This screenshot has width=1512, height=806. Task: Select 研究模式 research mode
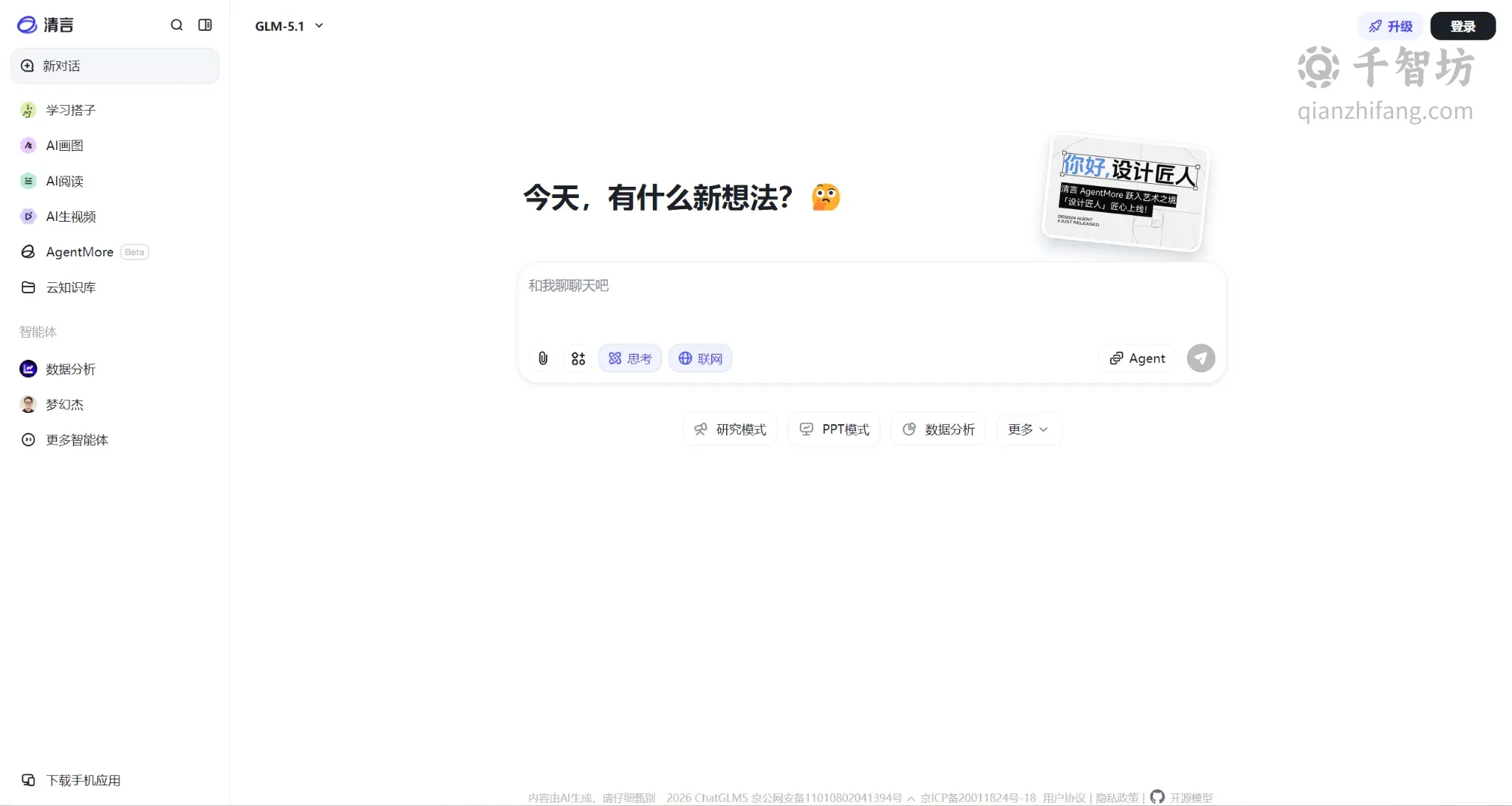(x=731, y=429)
